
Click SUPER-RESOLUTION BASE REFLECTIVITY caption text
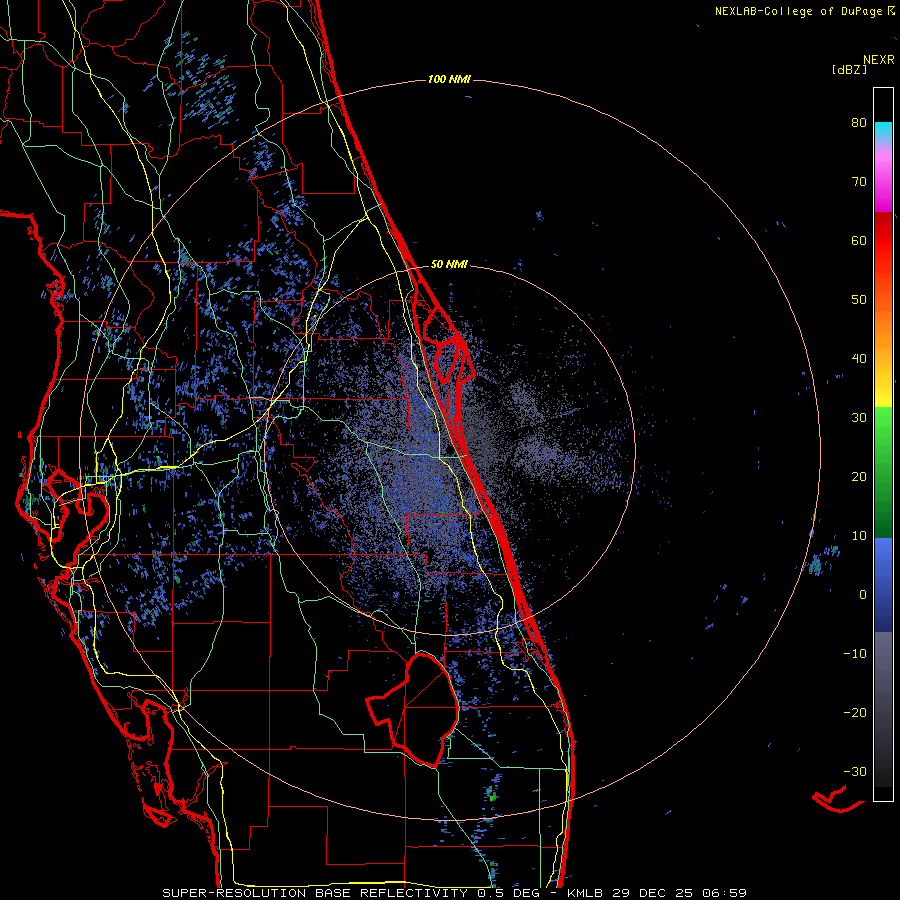click(x=315, y=893)
